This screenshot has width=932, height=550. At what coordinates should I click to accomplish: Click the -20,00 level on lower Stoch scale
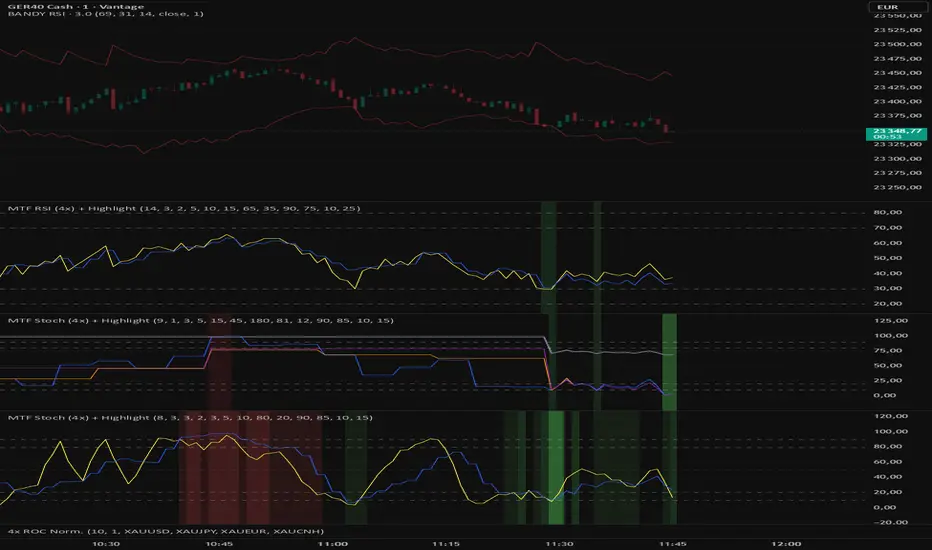[890, 522]
